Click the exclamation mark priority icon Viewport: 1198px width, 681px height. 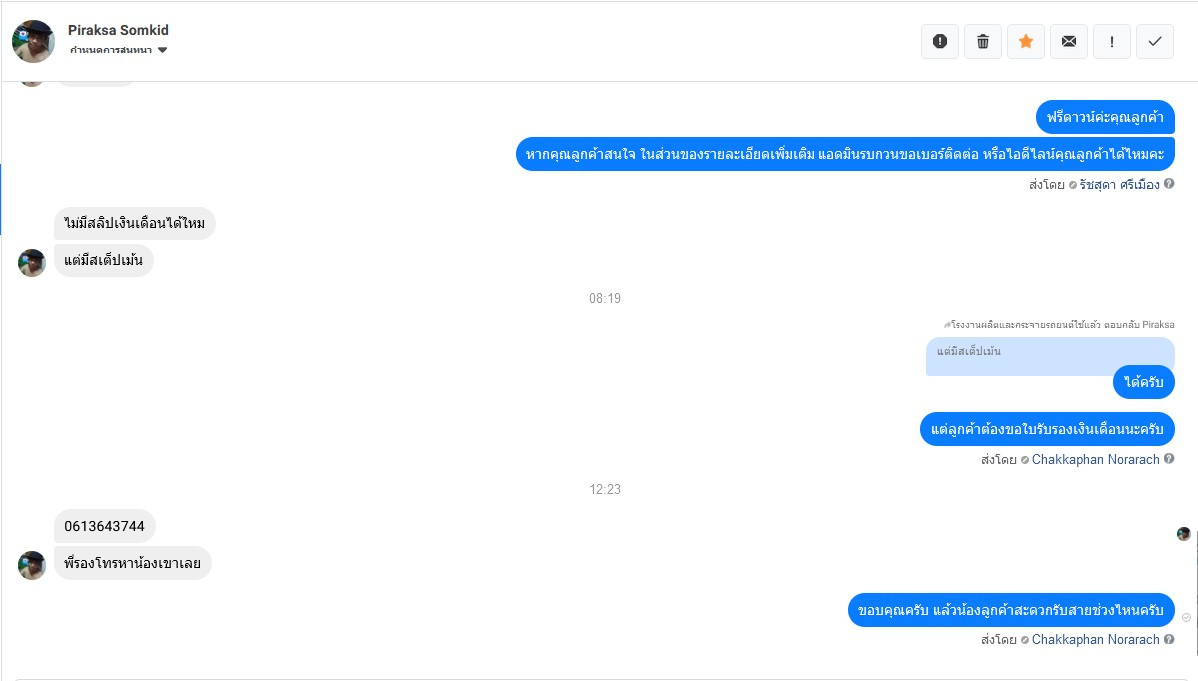[x=1112, y=41]
